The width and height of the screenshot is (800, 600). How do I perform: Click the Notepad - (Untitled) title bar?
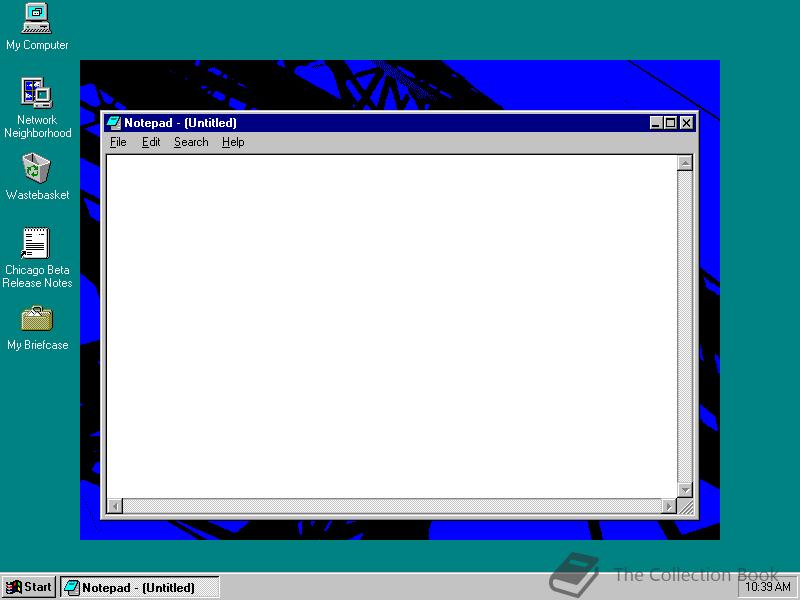click(400, 123)
